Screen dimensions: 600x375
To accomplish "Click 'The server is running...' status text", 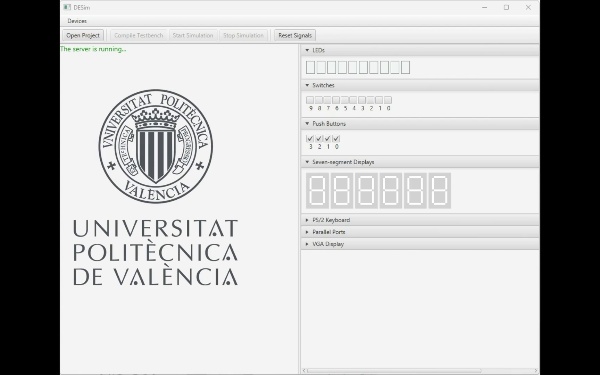I will [93, 49].
